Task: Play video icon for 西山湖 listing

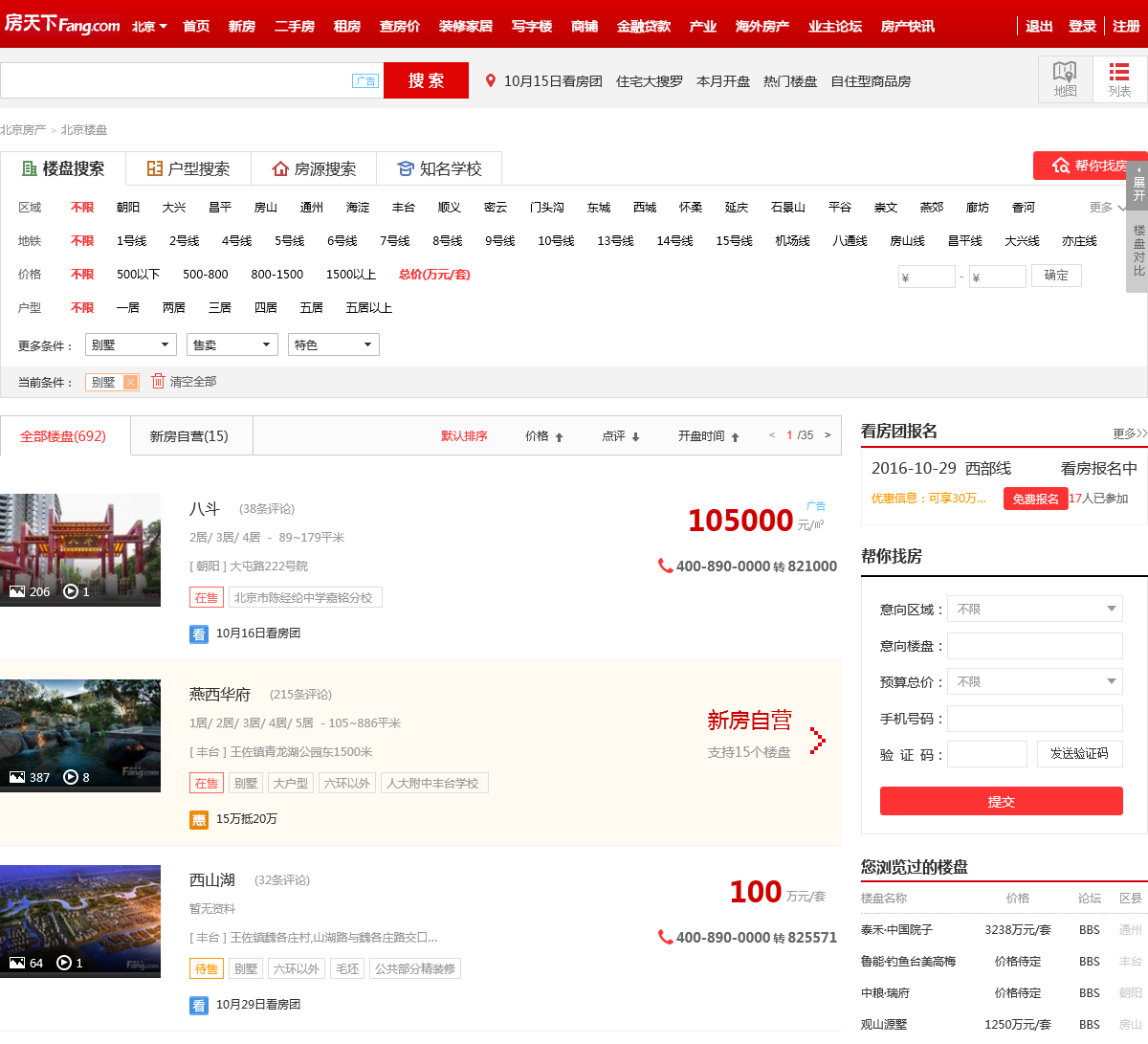Action: pos(63,963)
